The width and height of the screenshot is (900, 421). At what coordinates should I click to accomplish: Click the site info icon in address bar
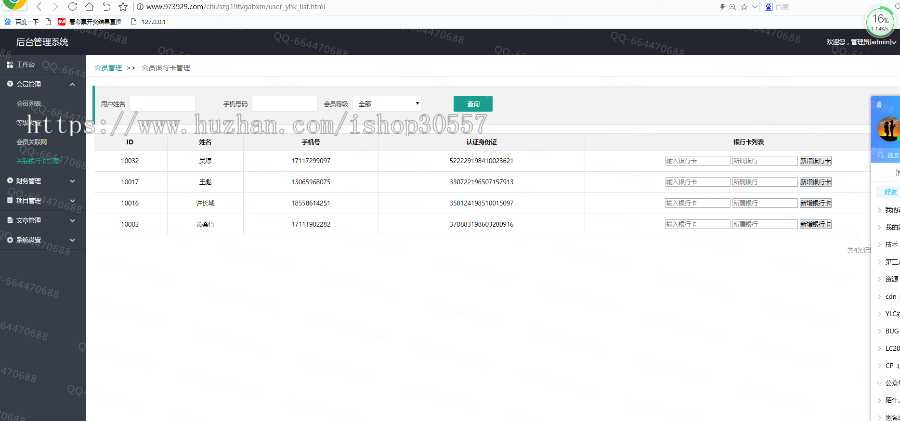140,7
